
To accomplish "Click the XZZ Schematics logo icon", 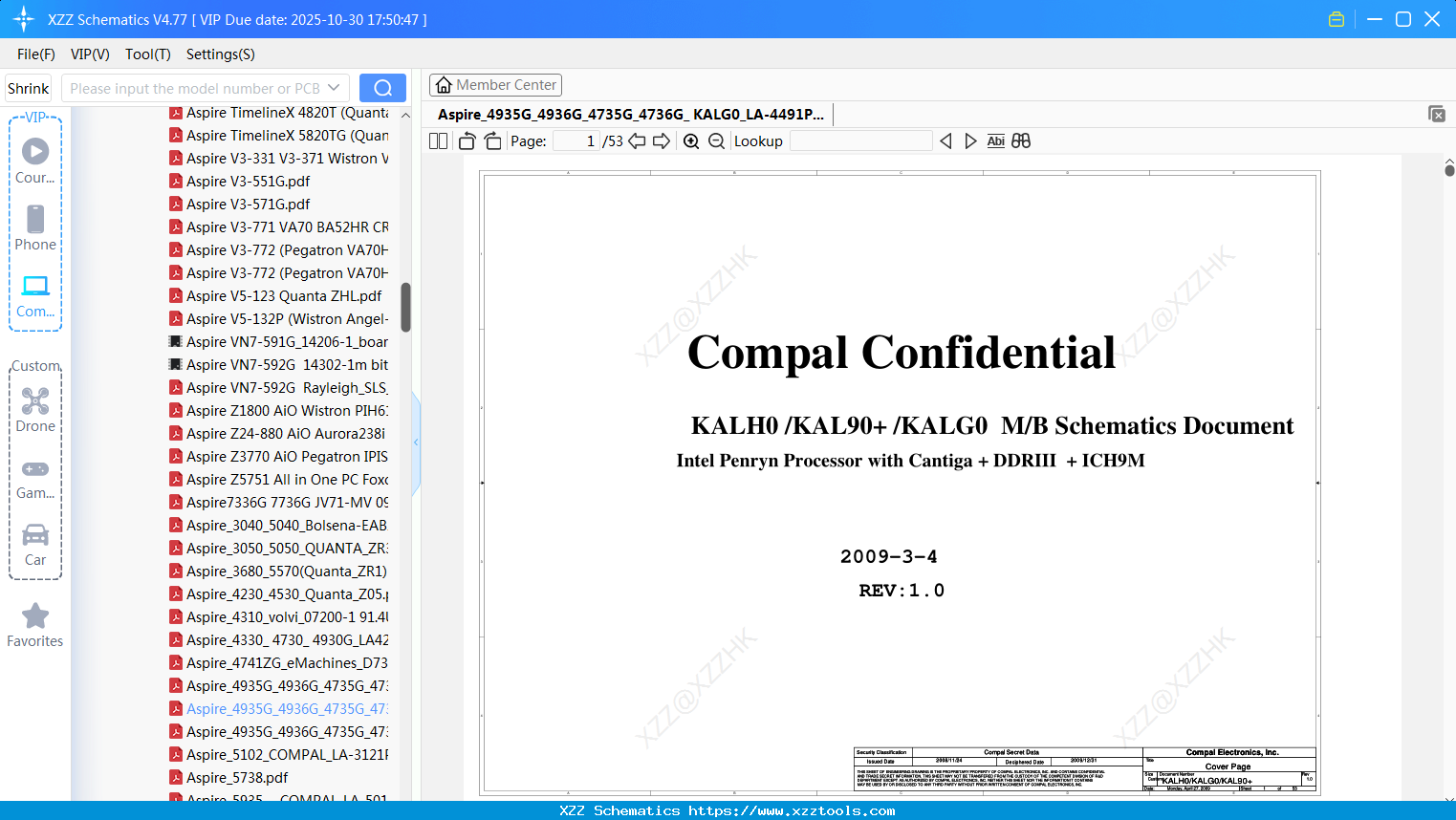I will point(24,19).
